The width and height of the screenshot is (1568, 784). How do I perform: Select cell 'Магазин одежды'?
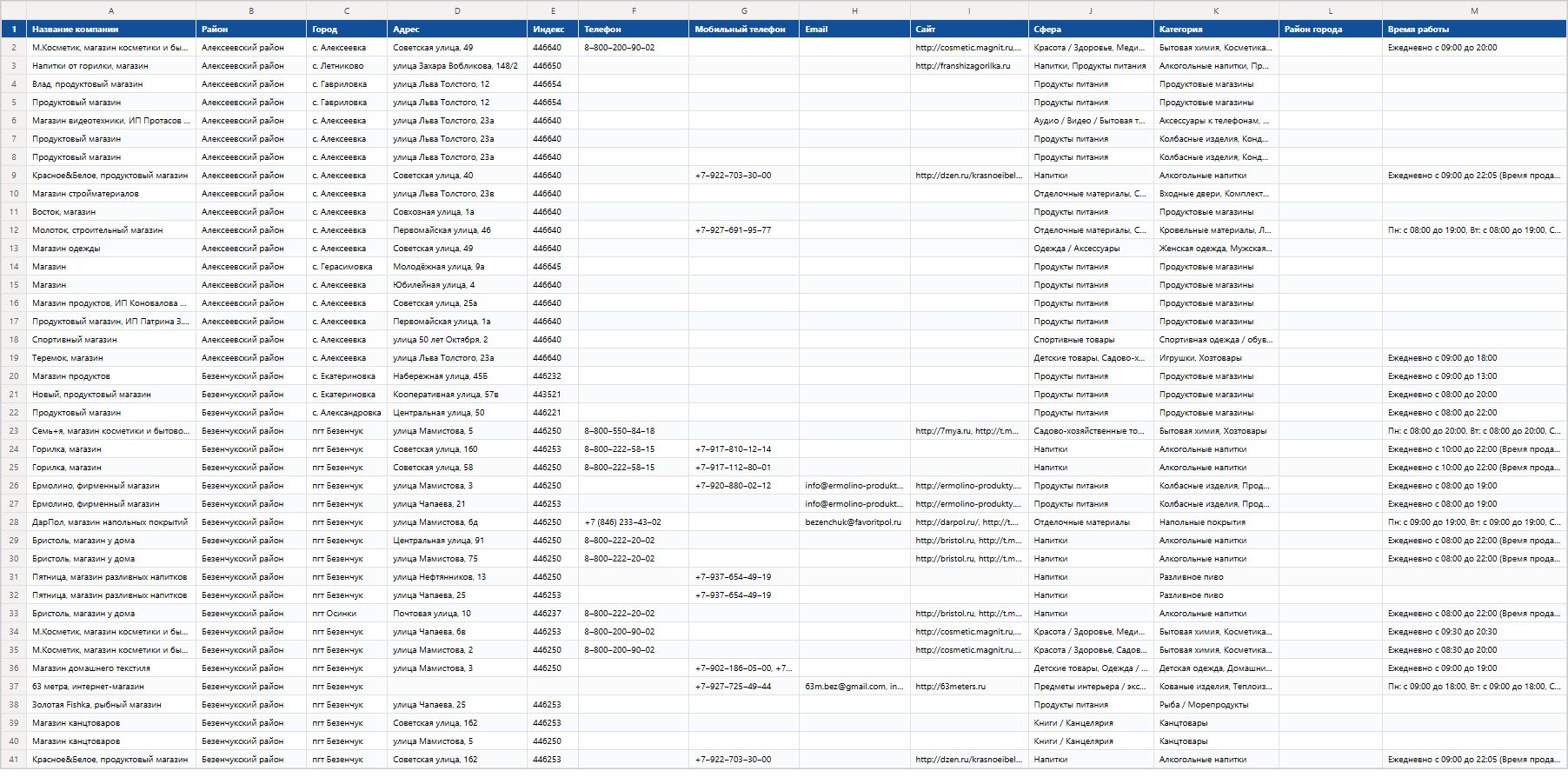point(111,249)
